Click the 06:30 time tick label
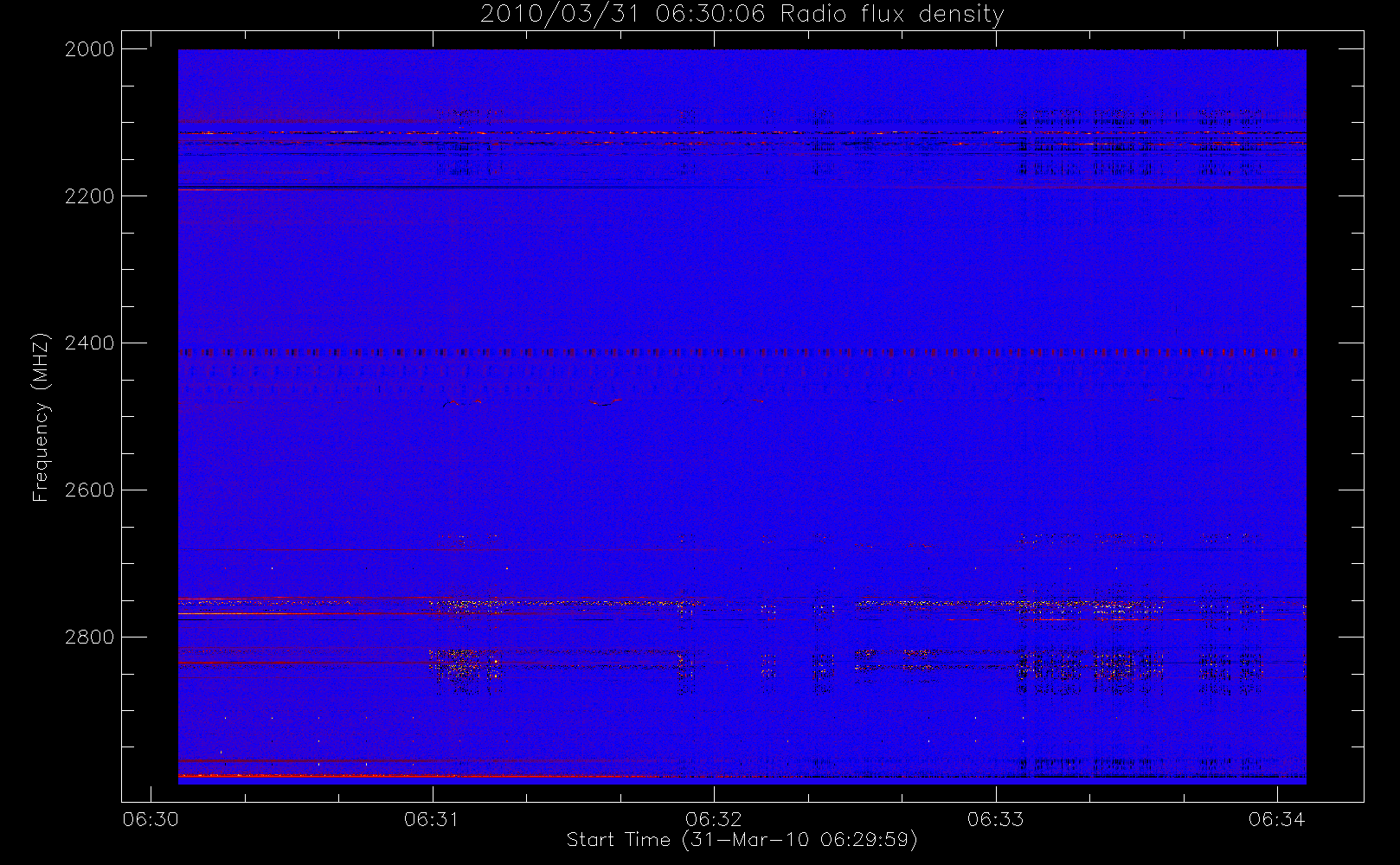The image size is (1400, 865). tap(151, 819)
